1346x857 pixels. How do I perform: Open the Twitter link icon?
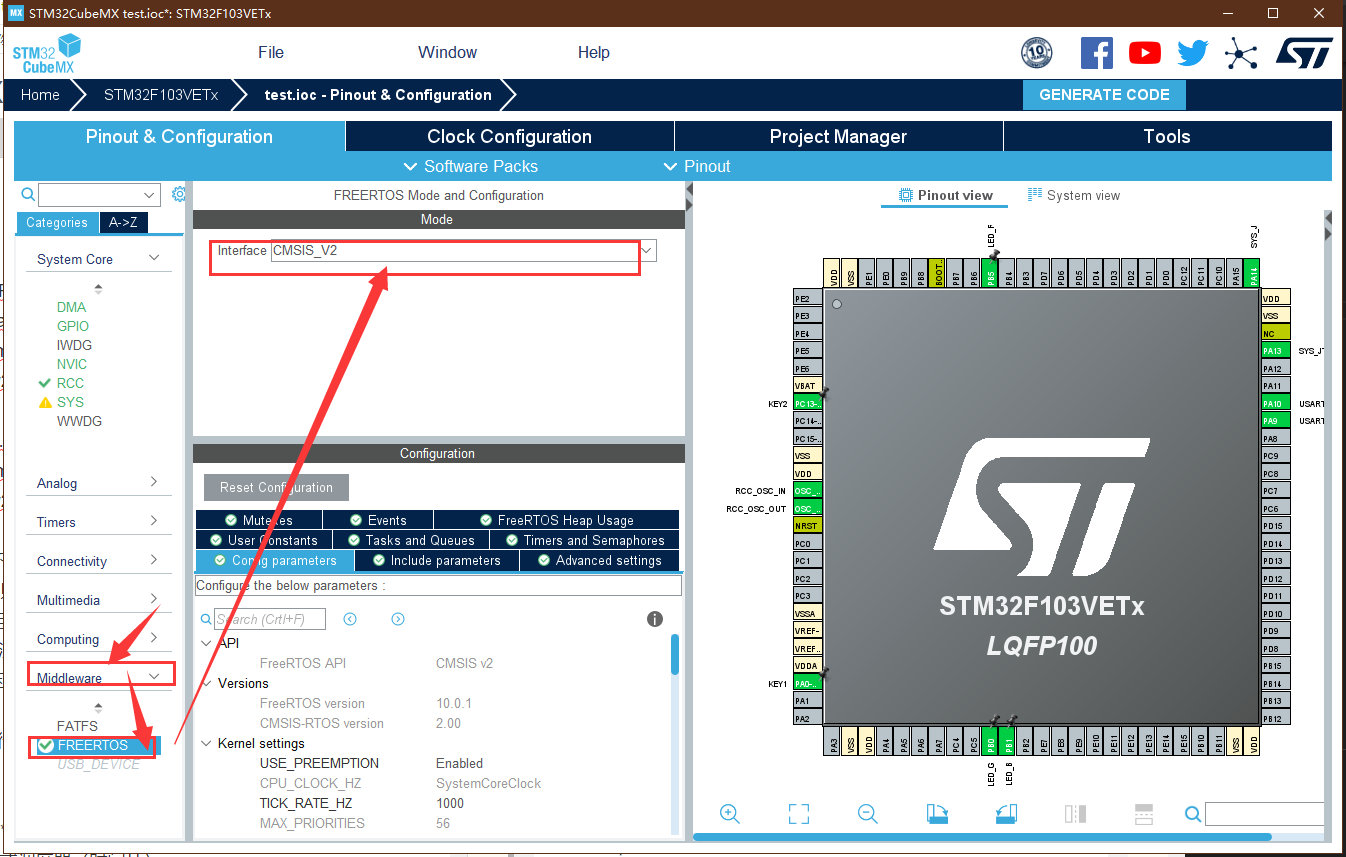point(1192,53)
